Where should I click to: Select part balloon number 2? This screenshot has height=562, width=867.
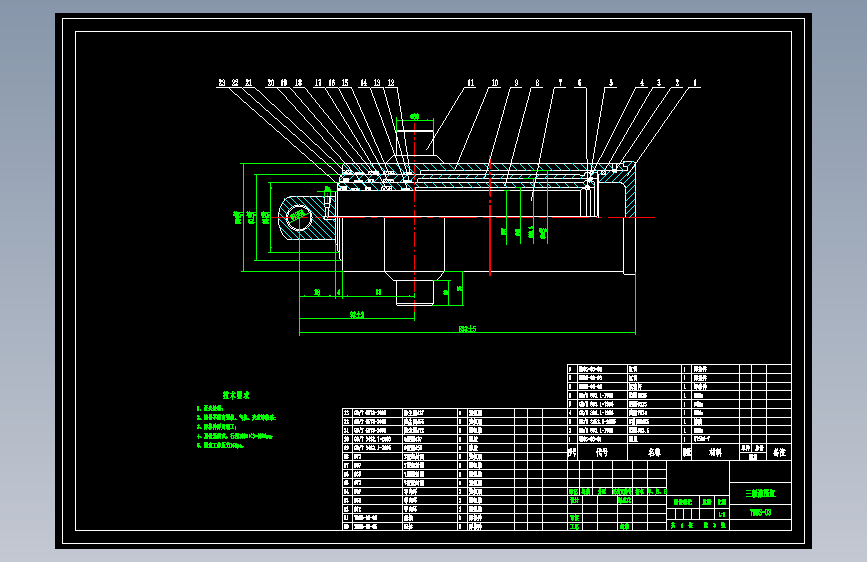677,82
